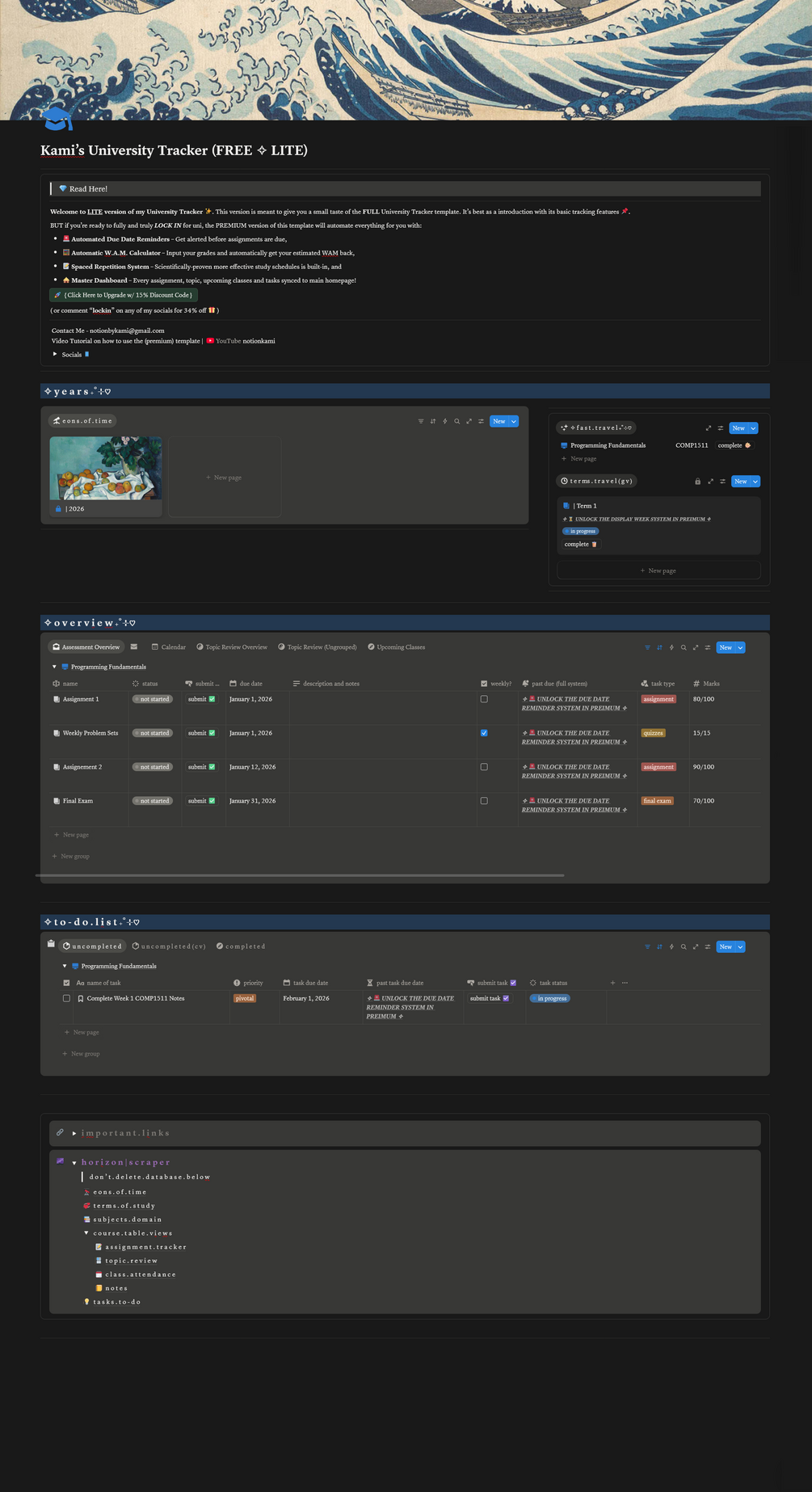The height and width of the screenshot is (1492, 812).
Task: Expand the important.links toggle
Action: (74, 1133)
